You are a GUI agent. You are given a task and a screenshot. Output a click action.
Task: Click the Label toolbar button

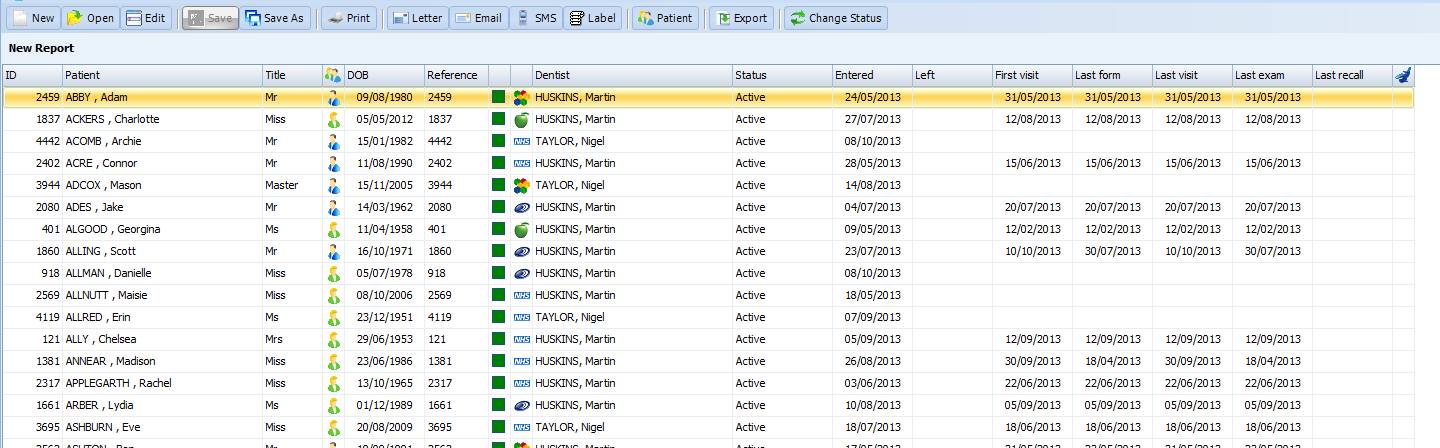[x=592, y=18]
